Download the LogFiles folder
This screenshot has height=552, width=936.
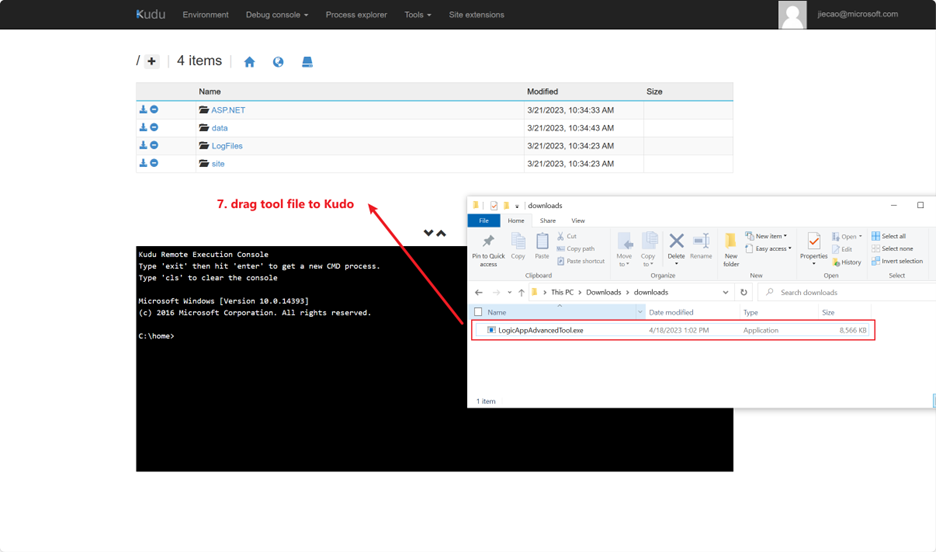tap(143, 146)
